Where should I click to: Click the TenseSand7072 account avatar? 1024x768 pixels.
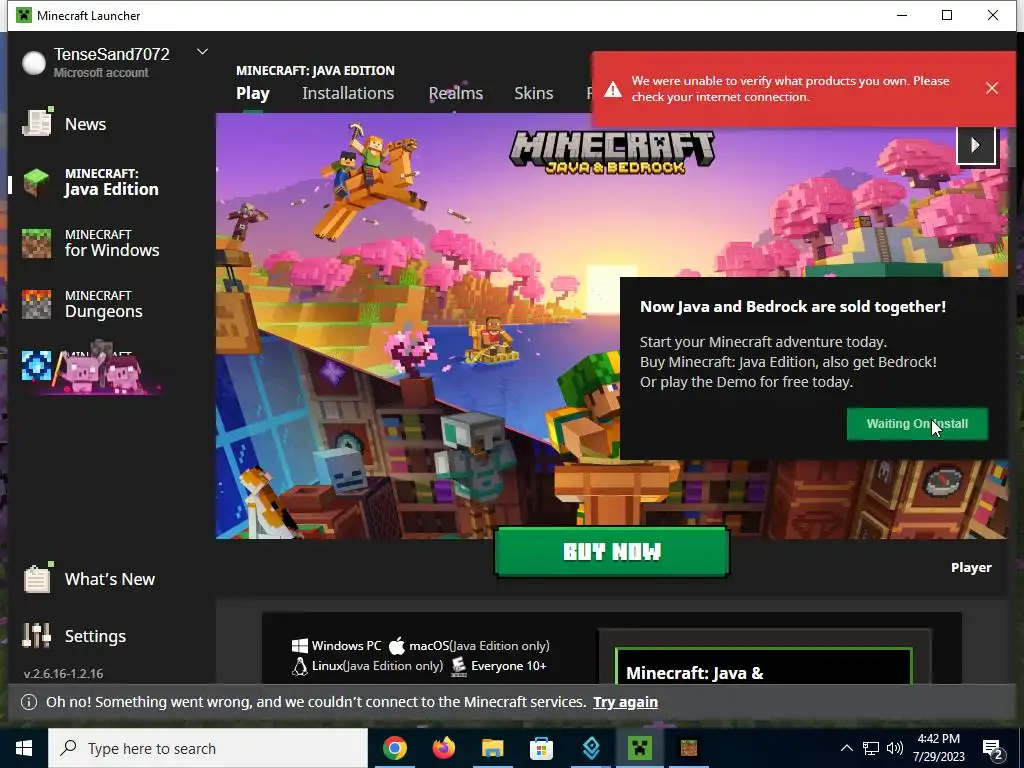click(x=33, y=63)
